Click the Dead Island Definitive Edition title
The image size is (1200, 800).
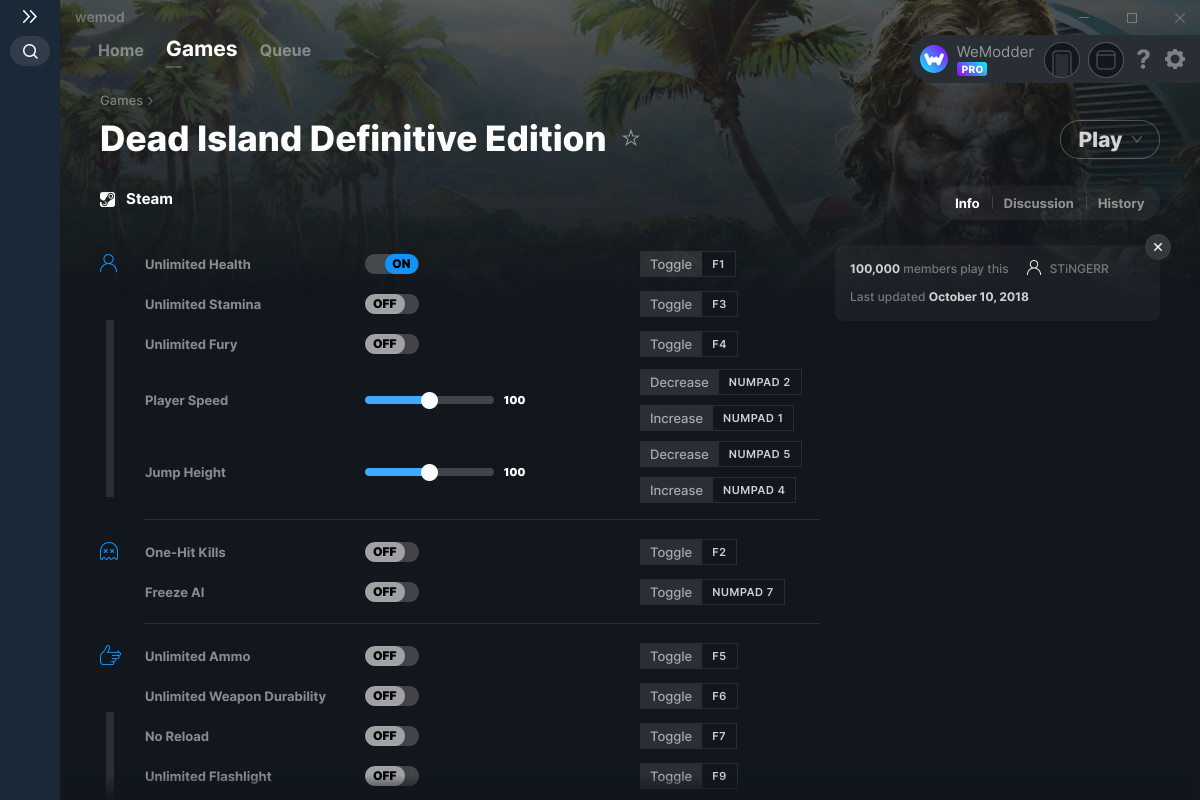[353, 138]
